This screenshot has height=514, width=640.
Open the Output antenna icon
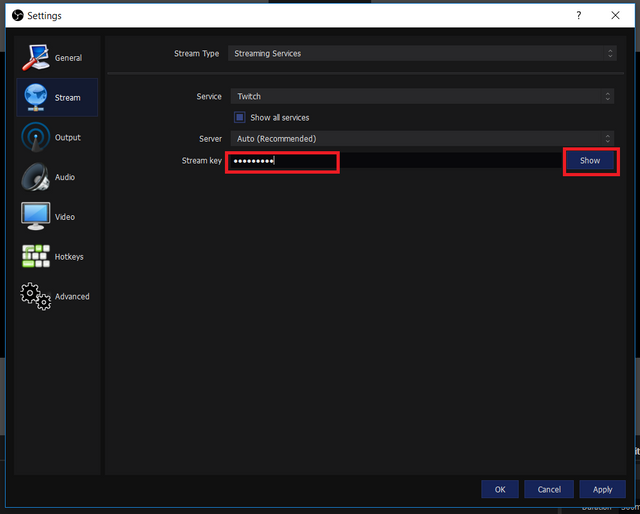(x=36, y=137)
